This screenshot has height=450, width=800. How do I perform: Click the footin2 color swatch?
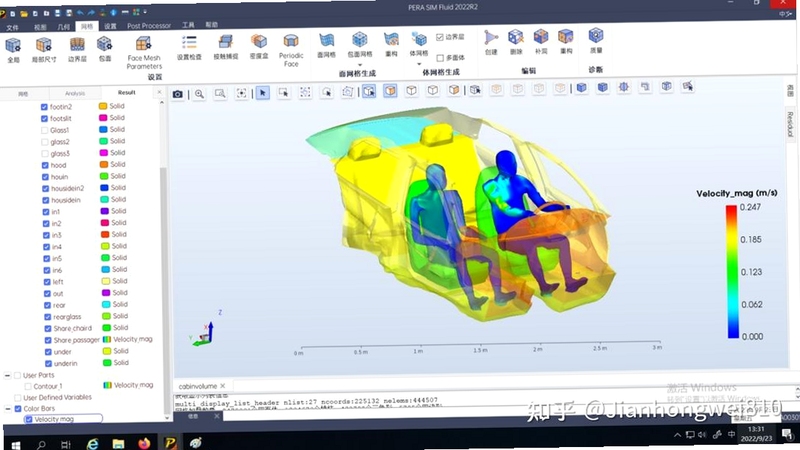tap(103, 106)
